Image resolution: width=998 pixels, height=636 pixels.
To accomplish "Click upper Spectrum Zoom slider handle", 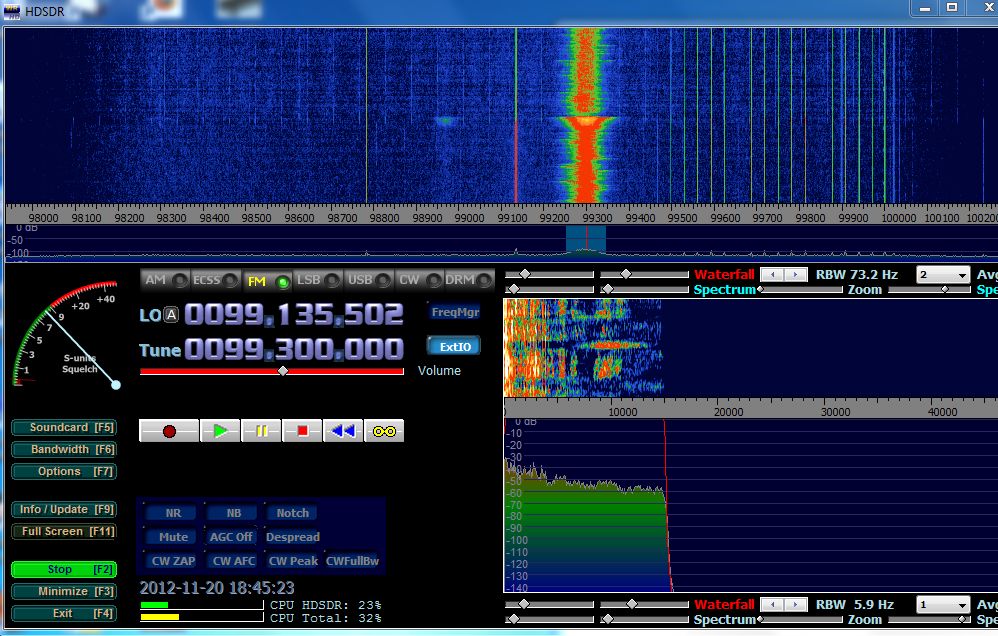I will pyautogui.click(x=945, y=290).
